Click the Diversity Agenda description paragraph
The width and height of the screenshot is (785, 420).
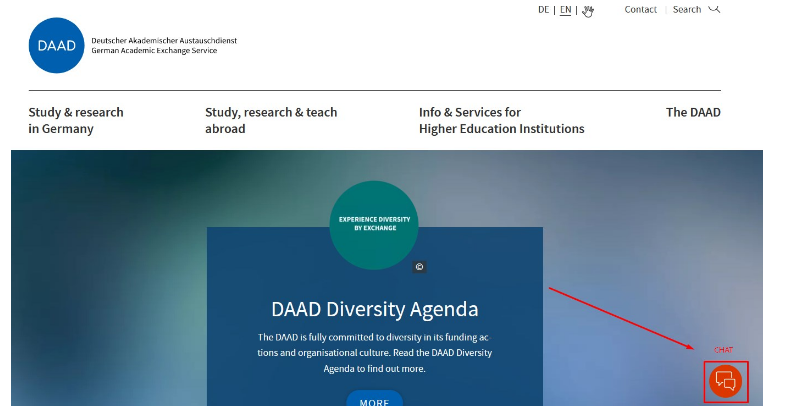[374, 353]
